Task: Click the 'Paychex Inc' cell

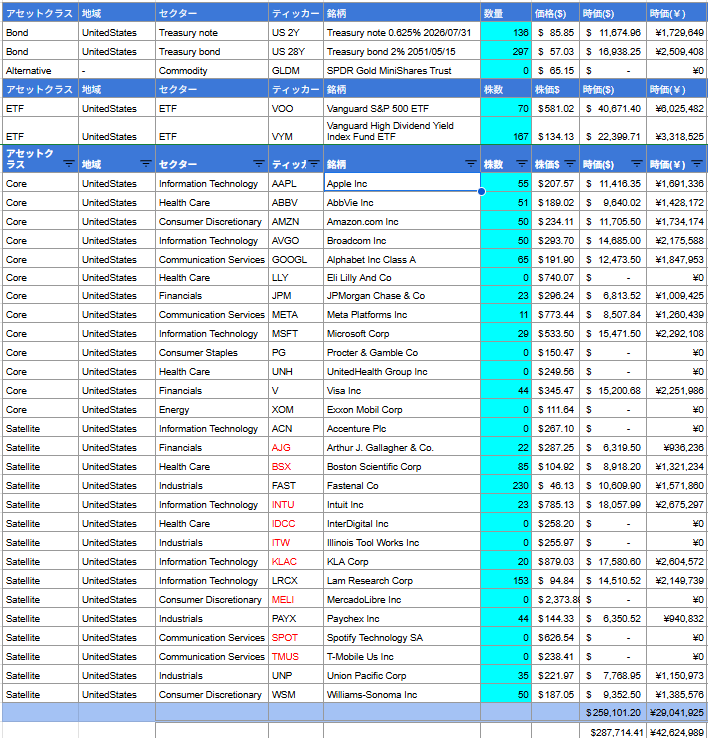Action: [x=402, y=618]
